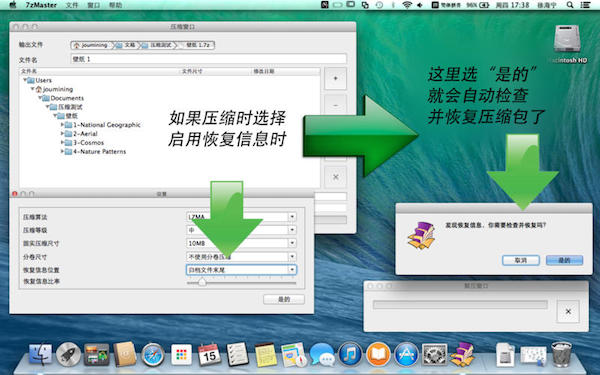Open the App Store icon in the Dock
This screenshot has height=375, width=600.
tap(406, 354)
